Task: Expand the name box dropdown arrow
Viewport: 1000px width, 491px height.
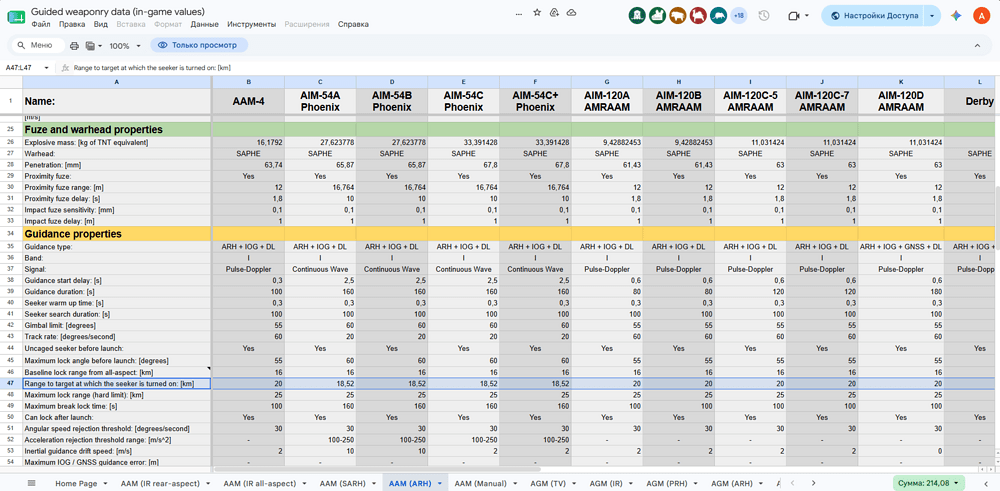Action: click(x=47, y=68)
